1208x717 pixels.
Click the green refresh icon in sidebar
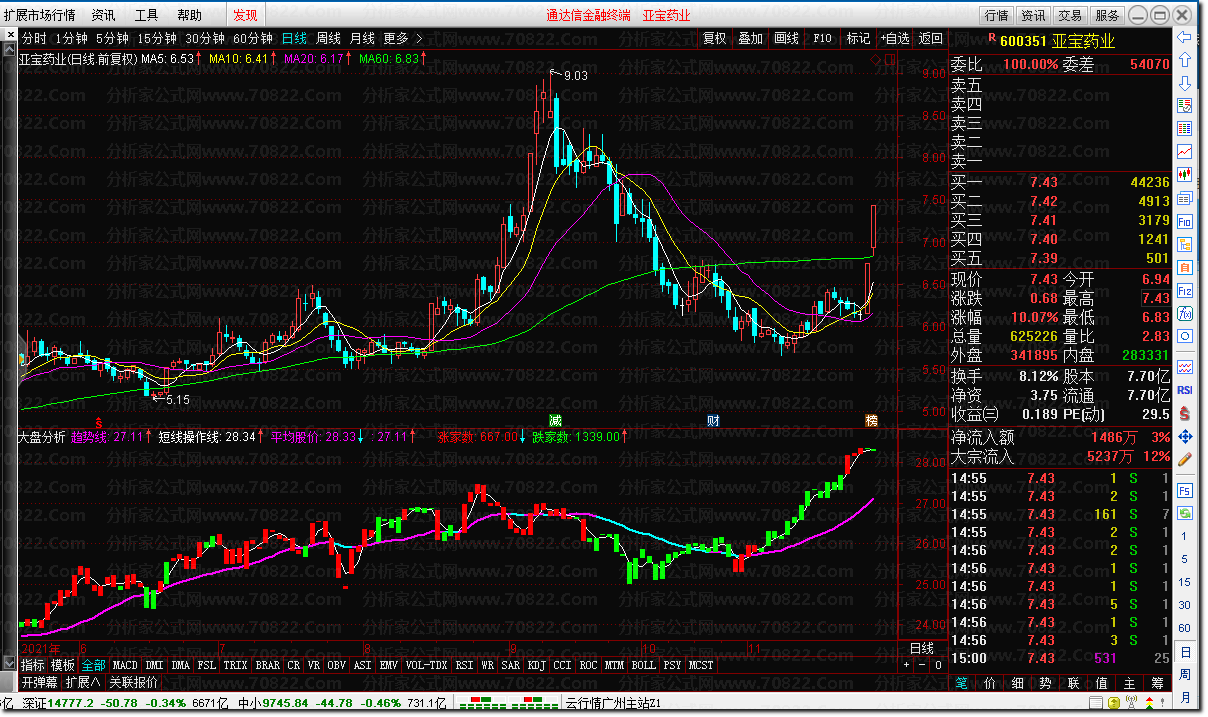tap(1185, 513)
